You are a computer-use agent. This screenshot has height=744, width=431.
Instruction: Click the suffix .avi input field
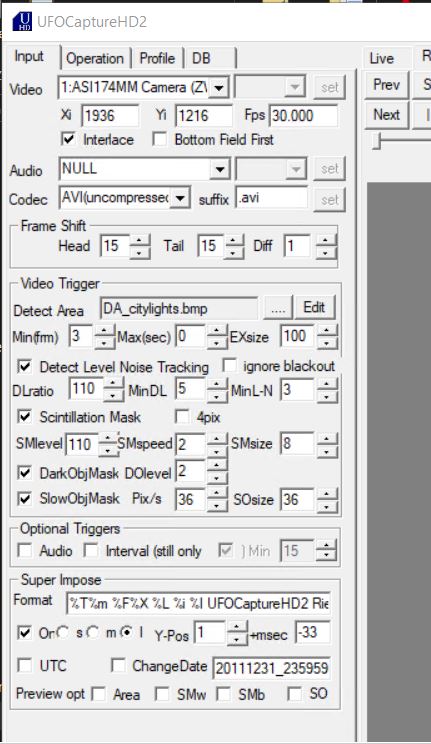271,197
